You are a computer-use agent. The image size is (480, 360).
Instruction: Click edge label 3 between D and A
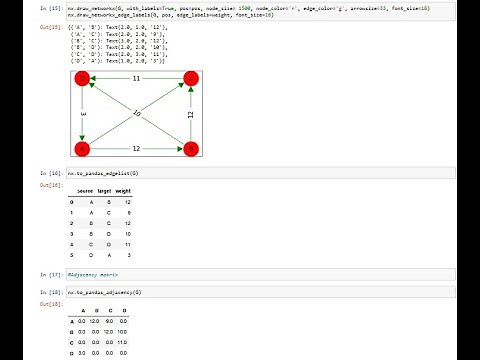coord(83,114)
